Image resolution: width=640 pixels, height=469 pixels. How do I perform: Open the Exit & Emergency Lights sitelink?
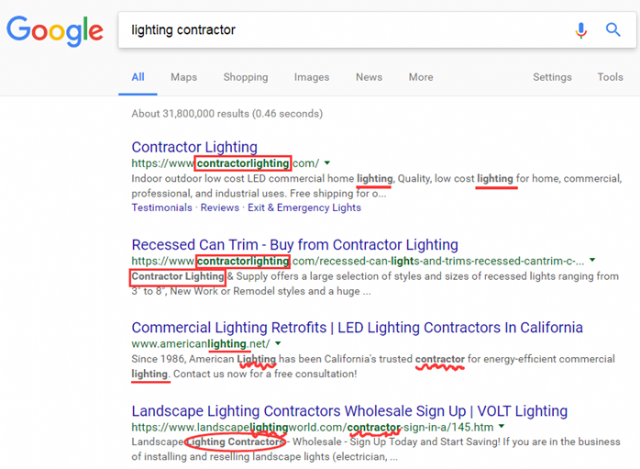pos(304,207)
